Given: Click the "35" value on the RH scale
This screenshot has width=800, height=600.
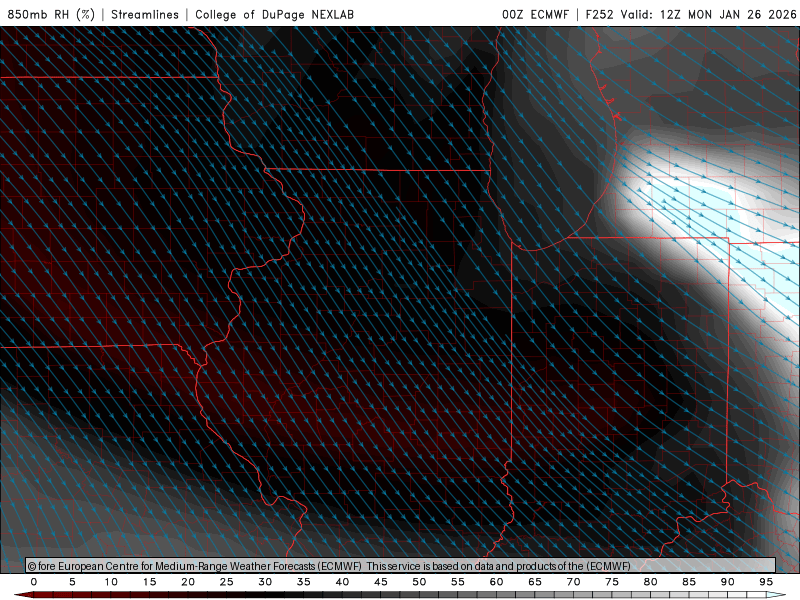Looking at the screenshot, I should [304, 582].
